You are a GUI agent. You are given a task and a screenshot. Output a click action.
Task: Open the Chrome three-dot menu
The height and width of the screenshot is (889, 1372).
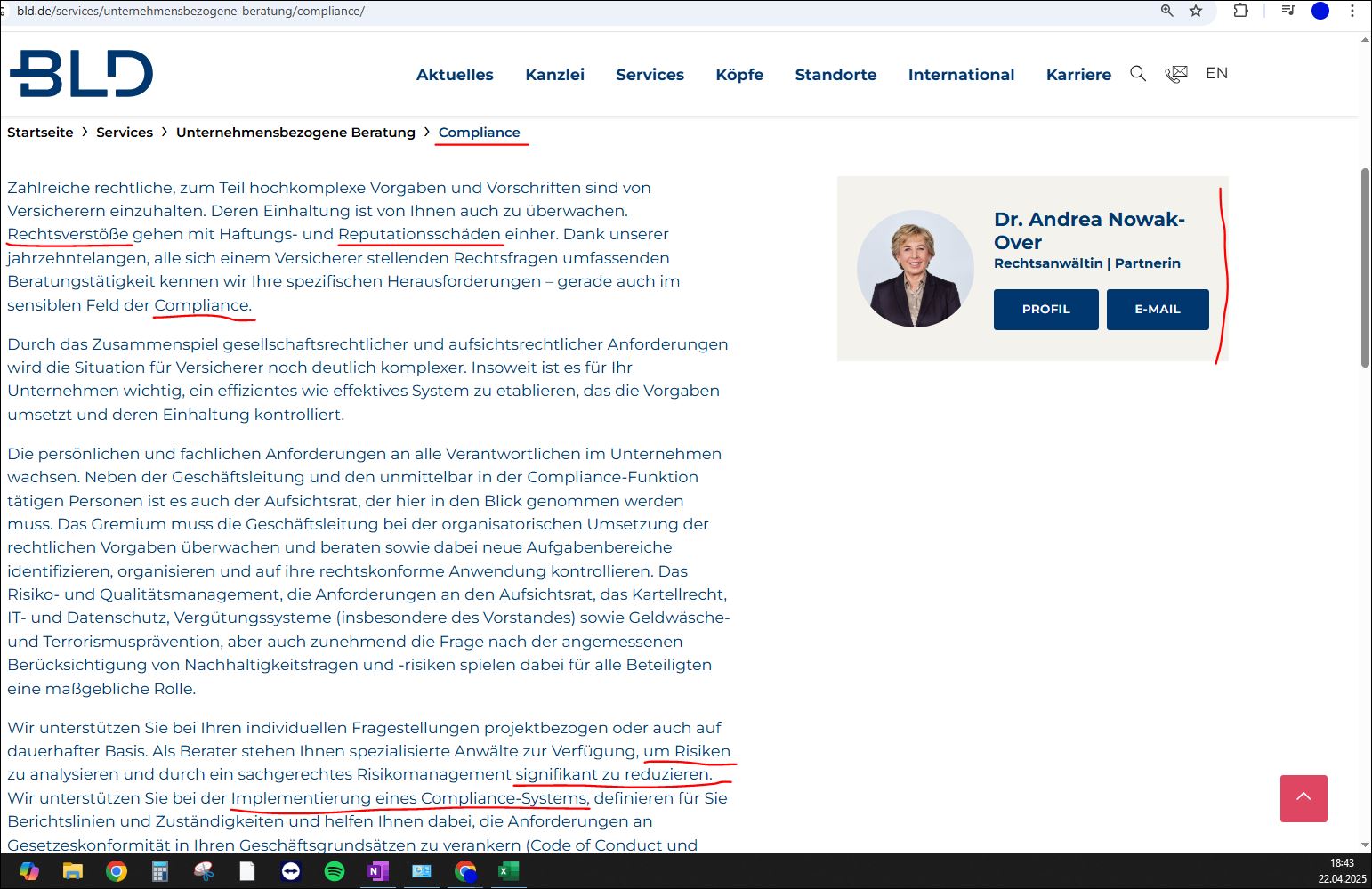(1353, 11)
